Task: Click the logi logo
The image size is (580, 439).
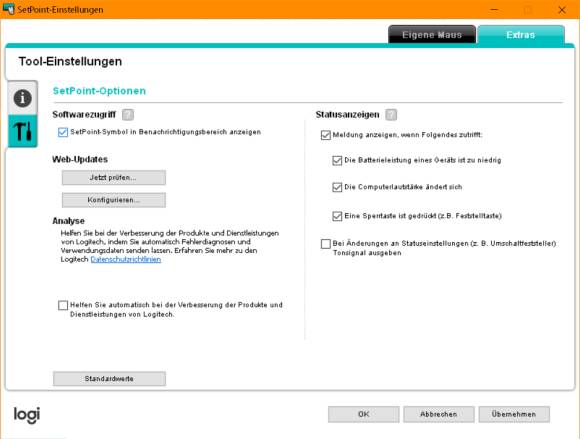Action: 27,415
